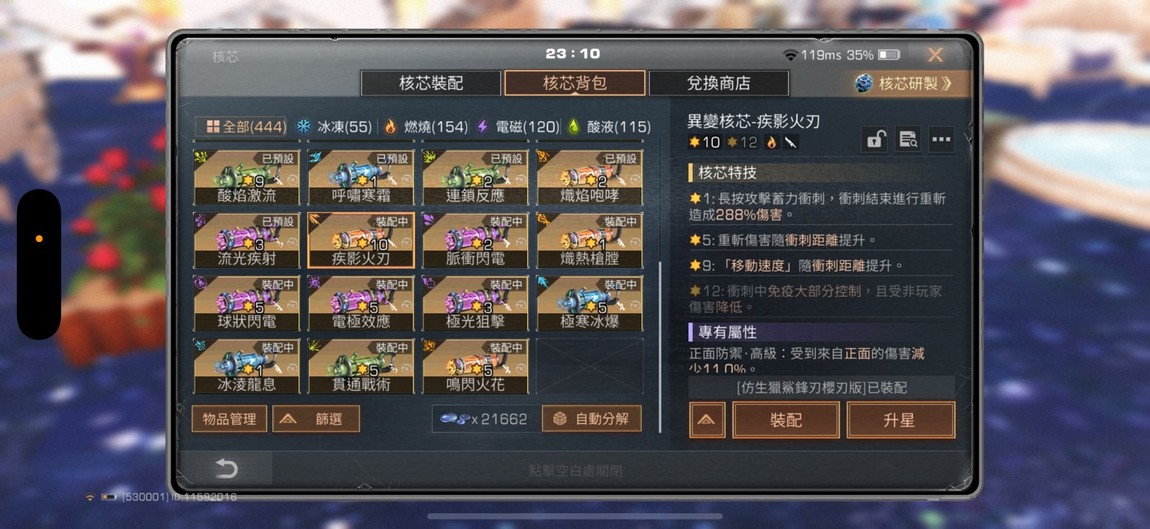
Task: Select the 冰凍(55) snowflake filter
Action: [x=334, y=127]
